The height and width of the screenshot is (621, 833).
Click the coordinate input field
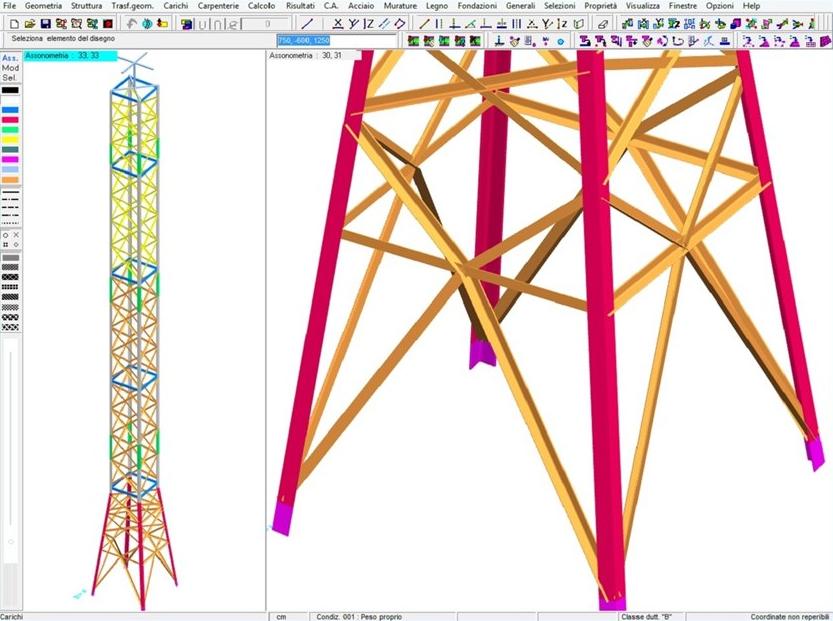322,40
